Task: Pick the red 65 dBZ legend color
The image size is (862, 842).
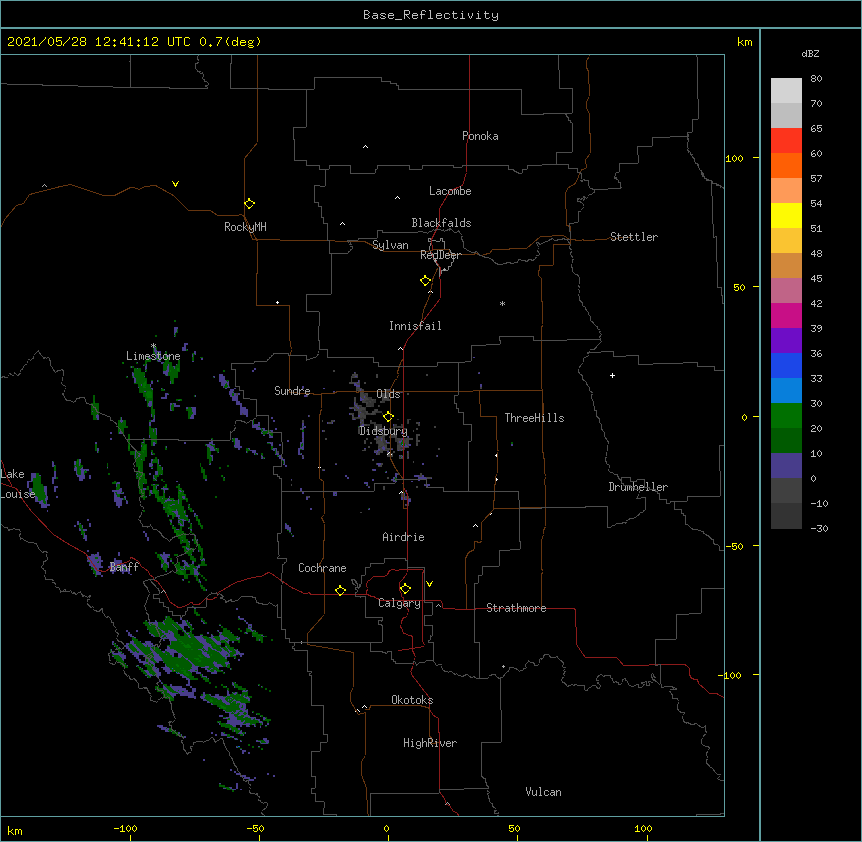Action: [786, 140]
